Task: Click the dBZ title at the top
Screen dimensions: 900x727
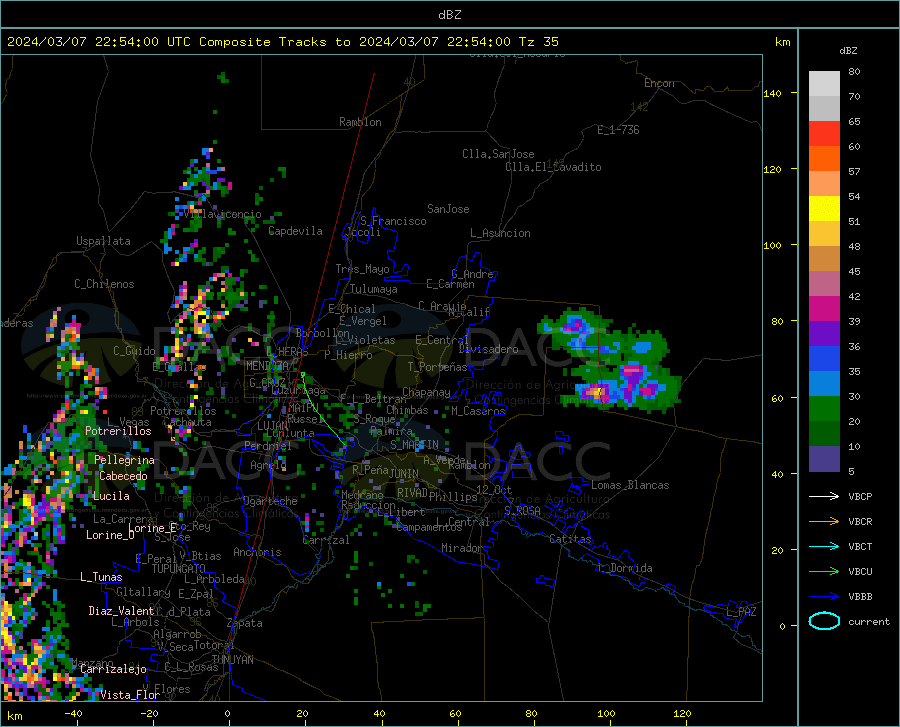Action: click(449, 15)
